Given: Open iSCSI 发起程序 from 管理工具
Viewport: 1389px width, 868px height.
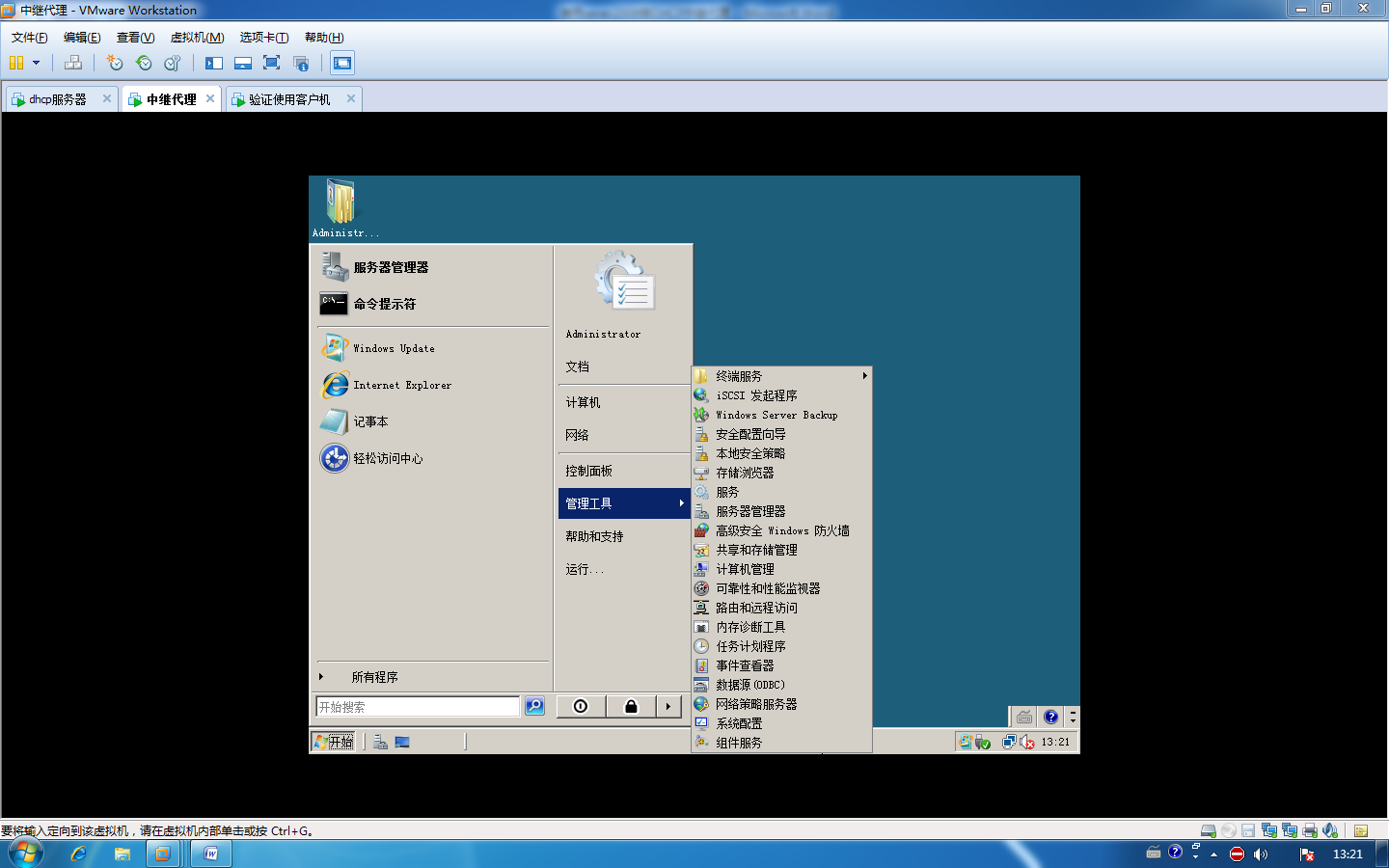Looking at the screenshot, I should coord(781,395).
